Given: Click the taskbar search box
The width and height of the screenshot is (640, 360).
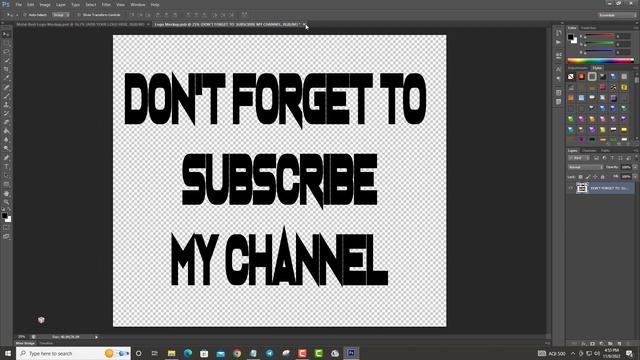Looking at the screenshot, I should tap(73, 353).
